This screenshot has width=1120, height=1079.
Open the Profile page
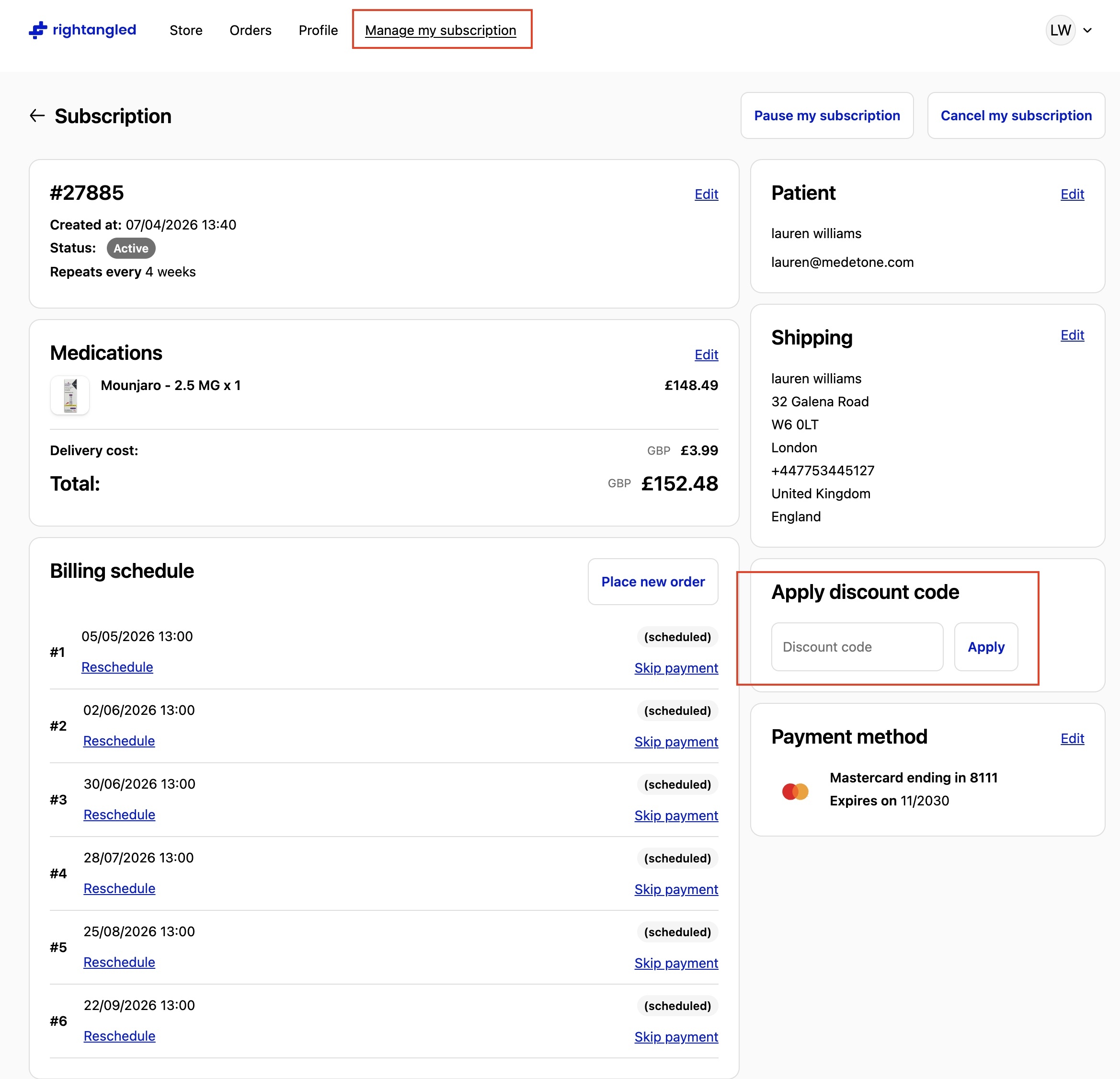(x=318, y=30)
